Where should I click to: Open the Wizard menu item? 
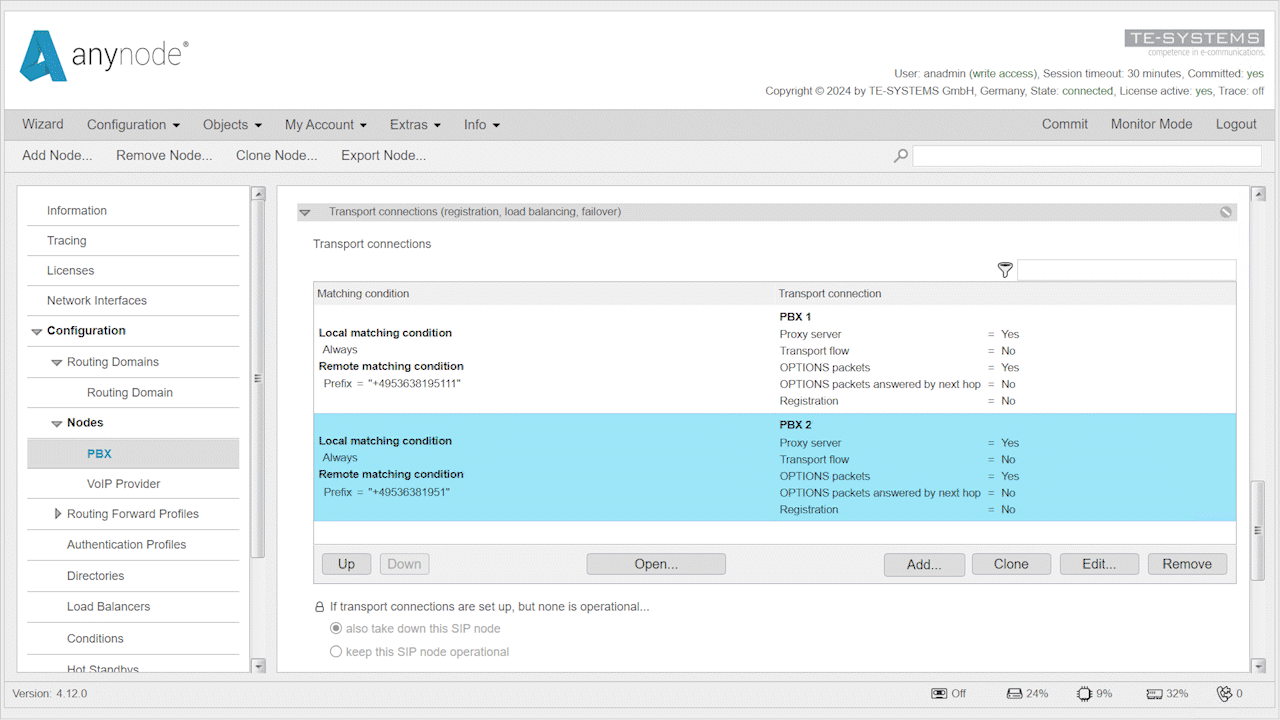tap(43, 124)
